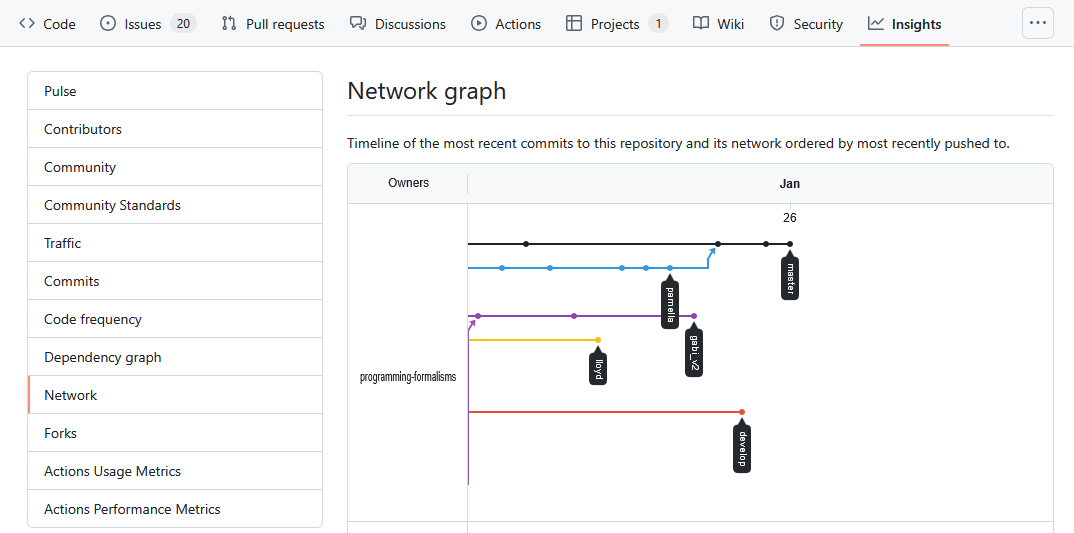
Task: Open Code frequency in sidebar
Action: click(175, 319)
